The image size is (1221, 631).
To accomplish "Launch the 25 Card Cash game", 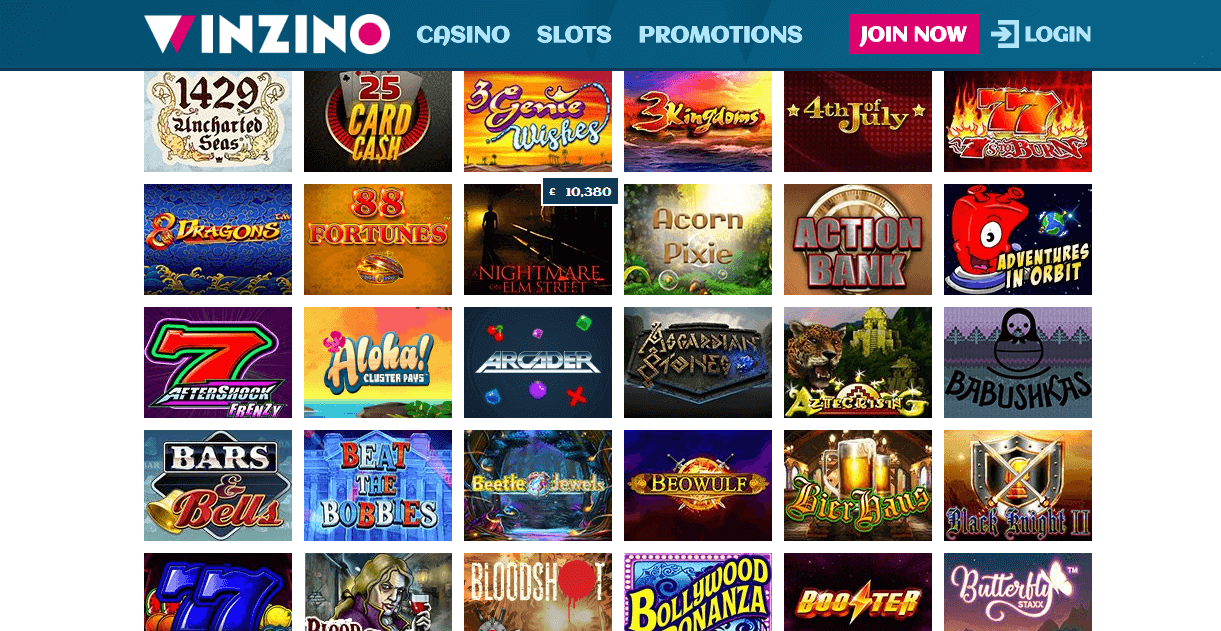I will coord(378,121).
